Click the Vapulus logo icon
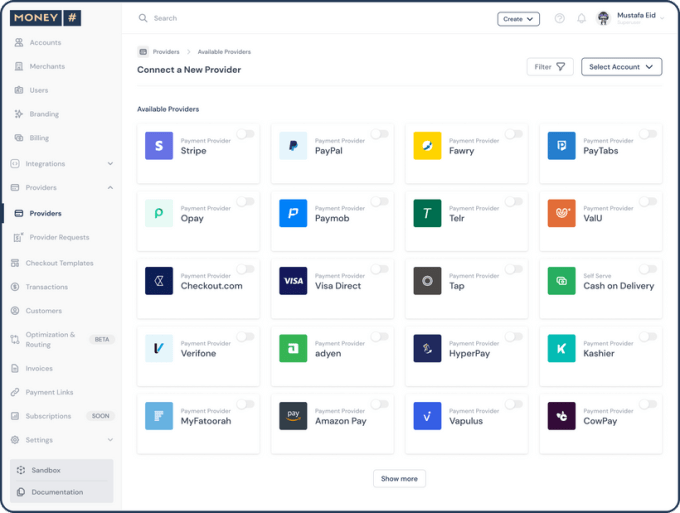Viewport: 680px width, 513px height. (x=427, y=416)
